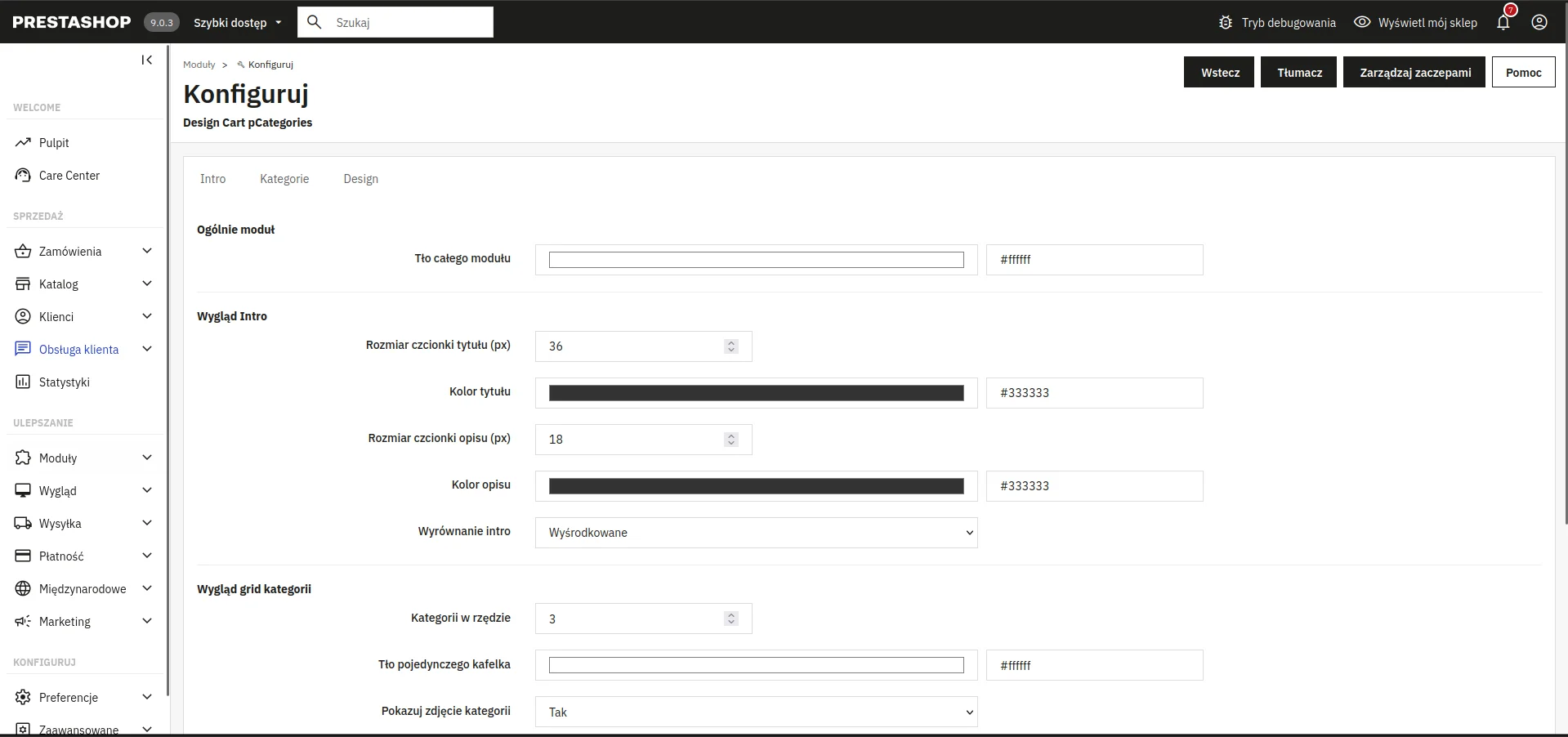Click Wyświetl mój sklep link
The height and width of the screenshot is (737, 1568).
[1427, 23]
